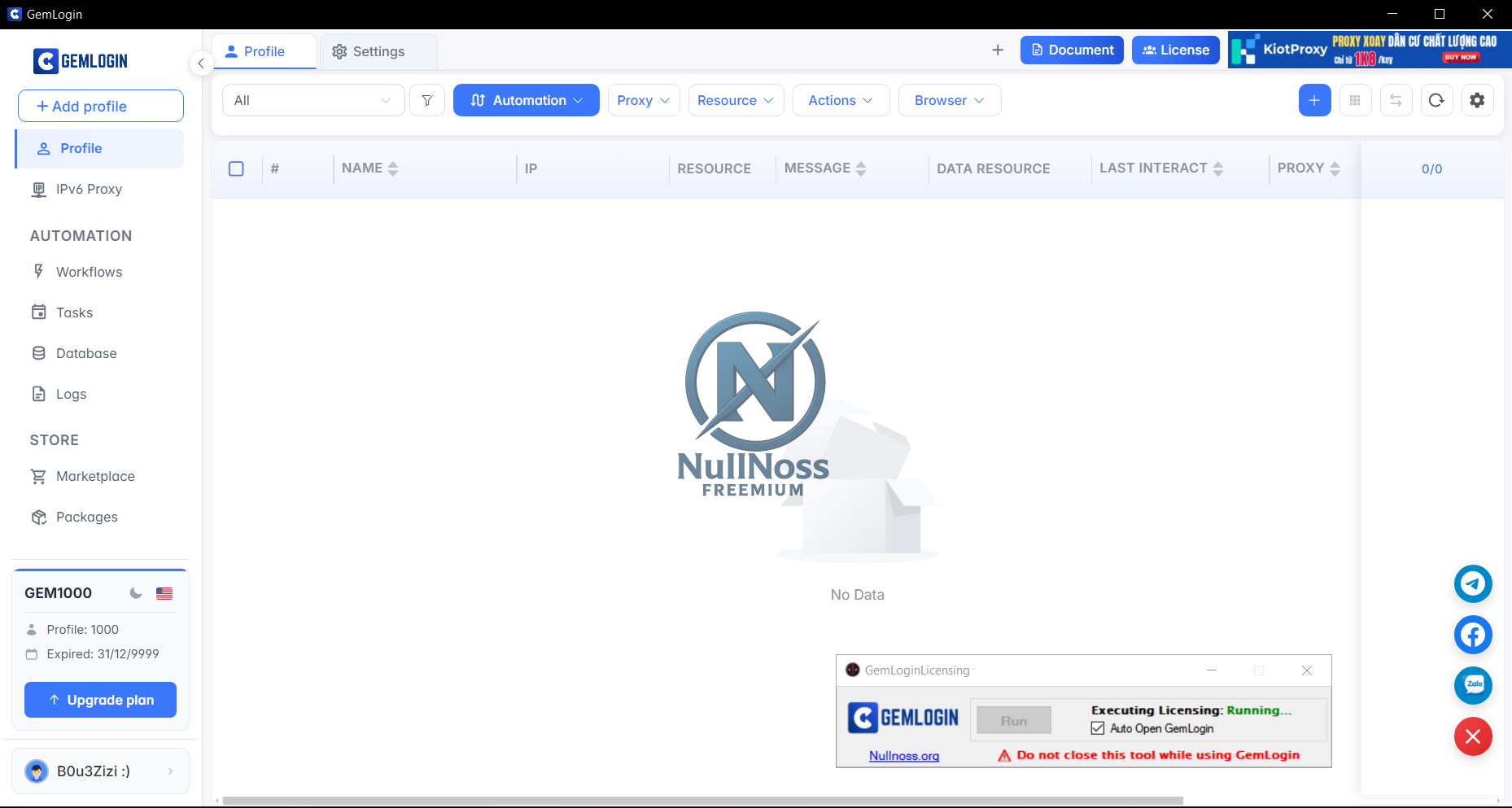1512x808 pixels.
Task: Click the GemLogin logo in sidebar
Action: pos(81,61)
